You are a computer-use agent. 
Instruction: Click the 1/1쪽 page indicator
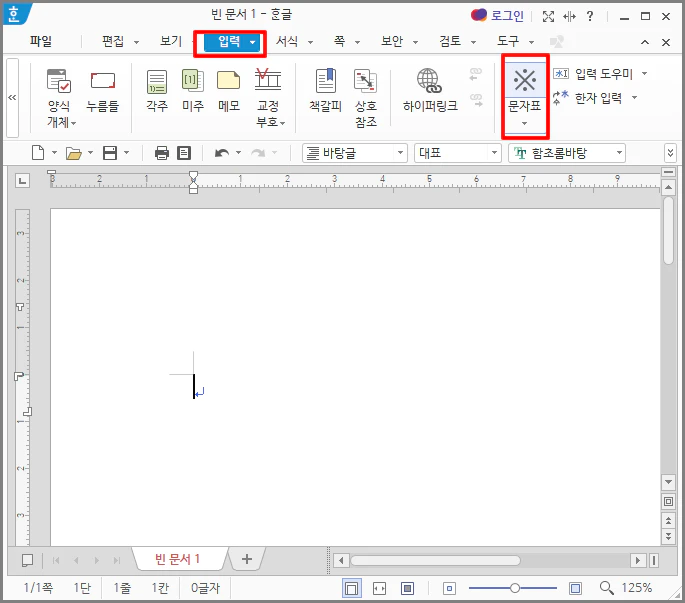[38, 588]
